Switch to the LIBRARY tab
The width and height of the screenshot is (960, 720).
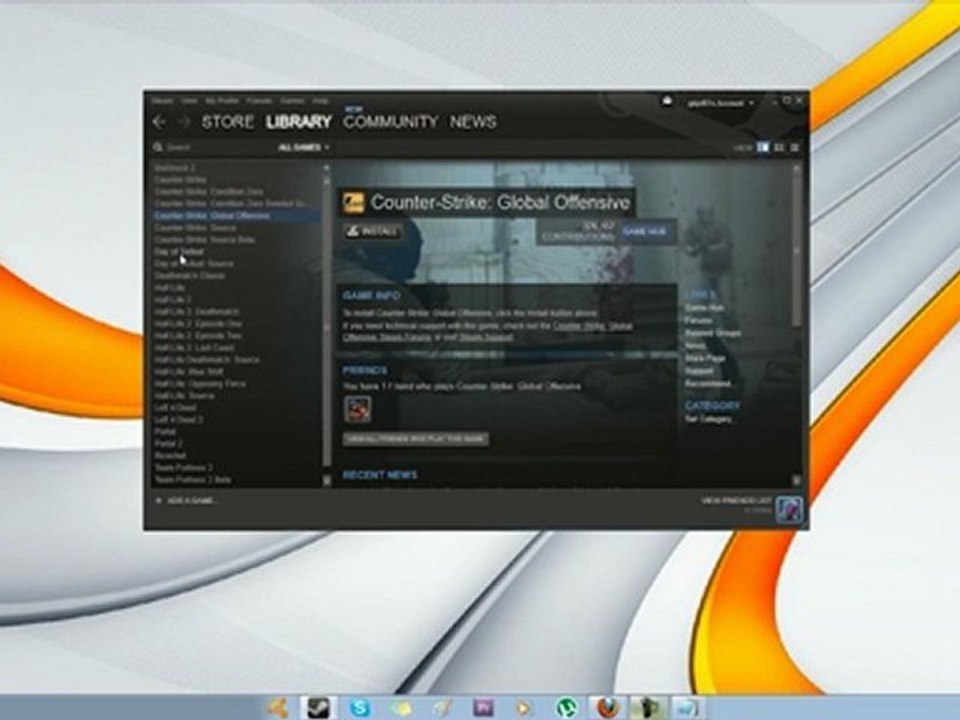[x=299, y=122]
